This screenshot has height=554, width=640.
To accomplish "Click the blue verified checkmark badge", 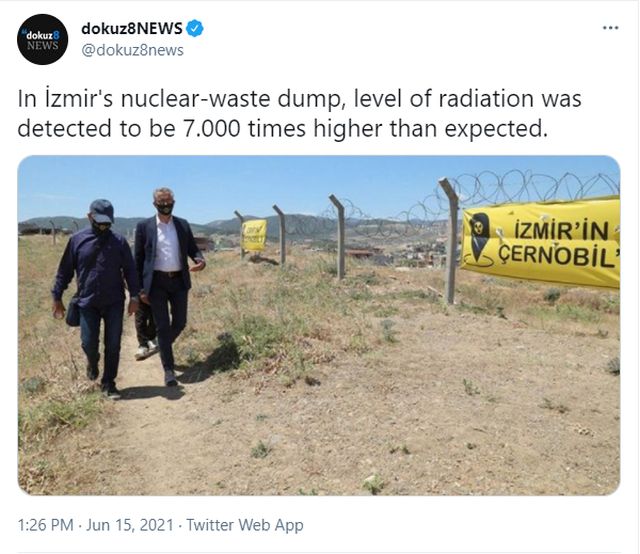I will (x=195, y=28).
